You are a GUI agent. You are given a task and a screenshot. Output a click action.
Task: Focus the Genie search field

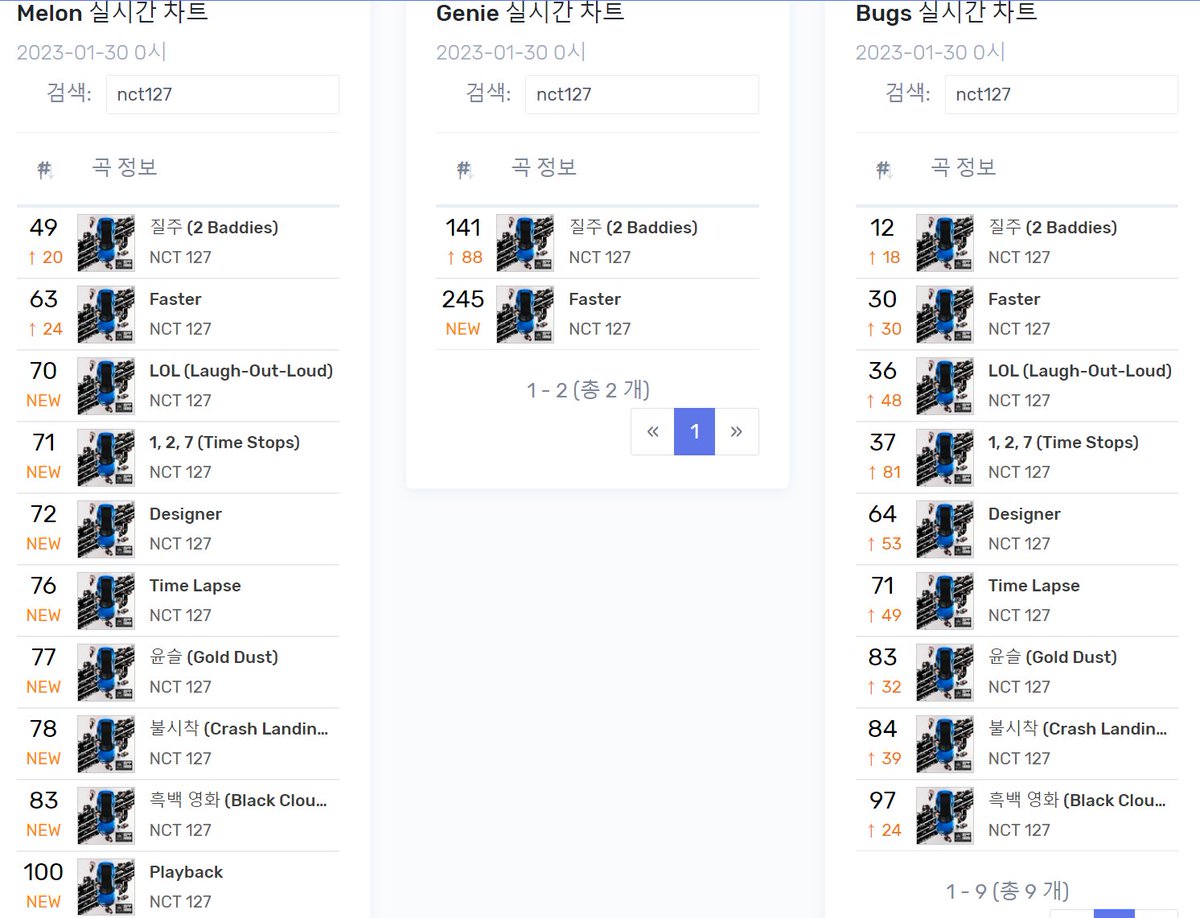coord(642,94)
